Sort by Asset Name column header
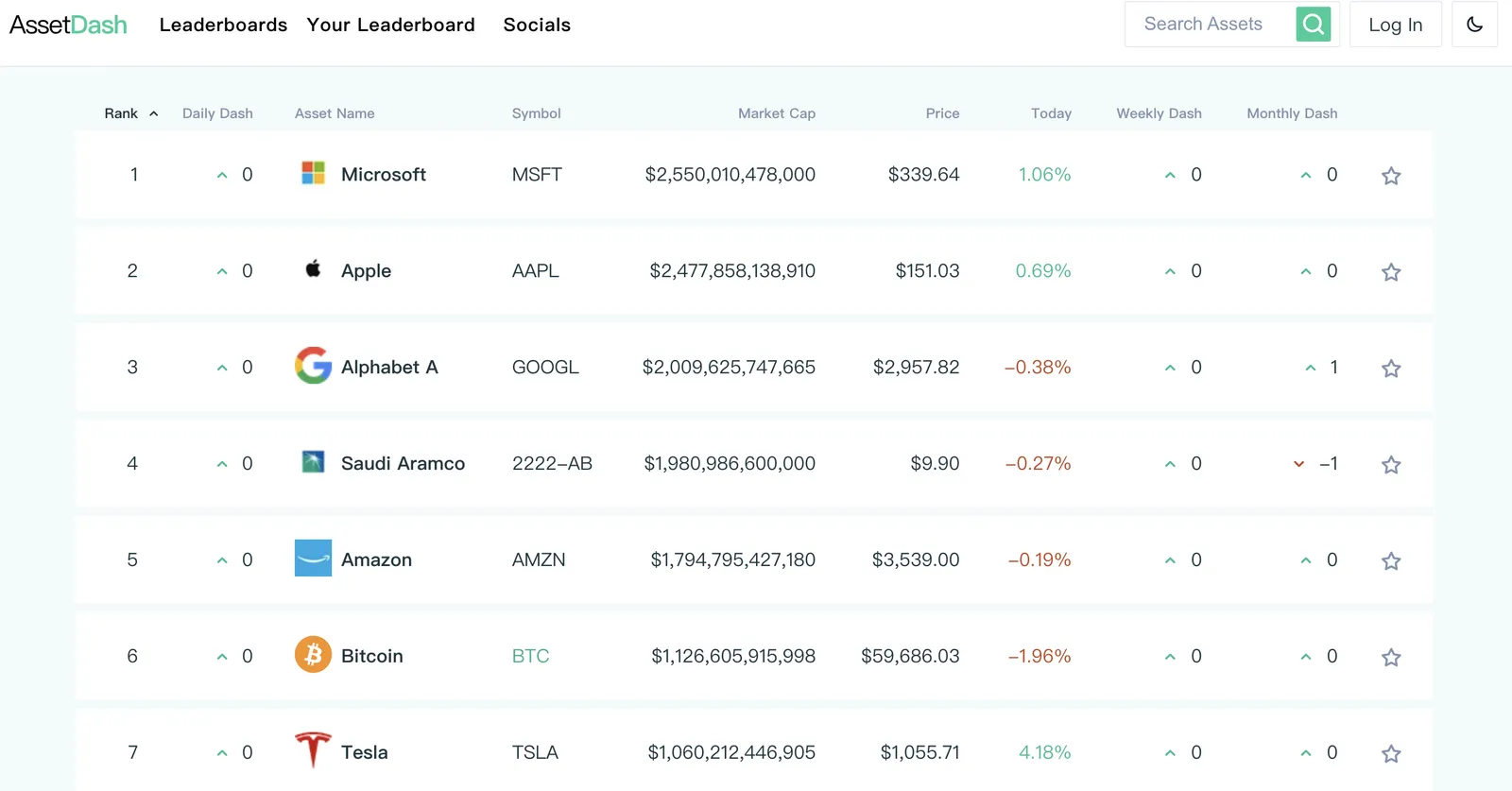The width and height of the screenshot is (1512, 791). click(x=335, y=113)
